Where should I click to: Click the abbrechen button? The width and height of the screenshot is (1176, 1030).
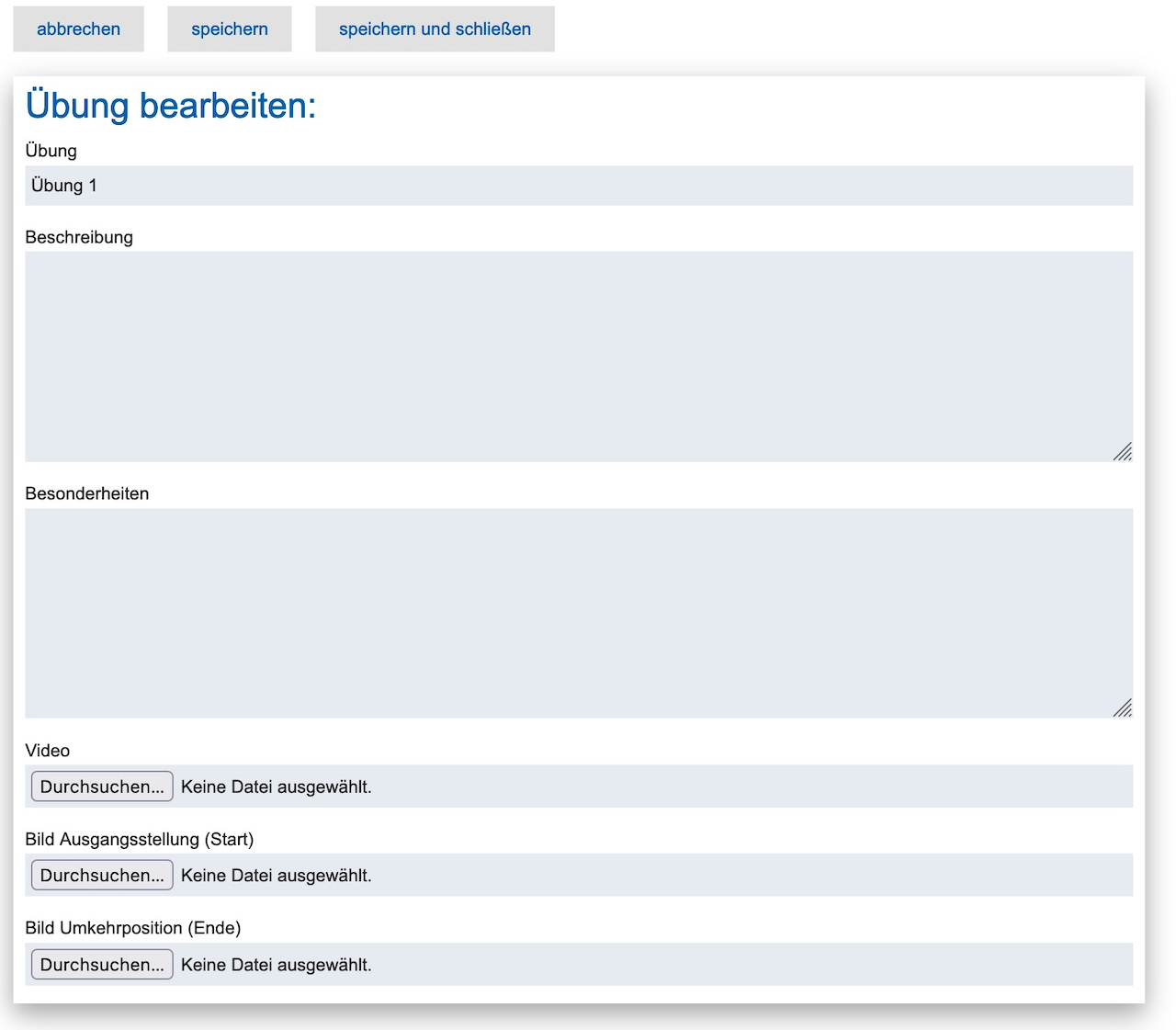78,29
